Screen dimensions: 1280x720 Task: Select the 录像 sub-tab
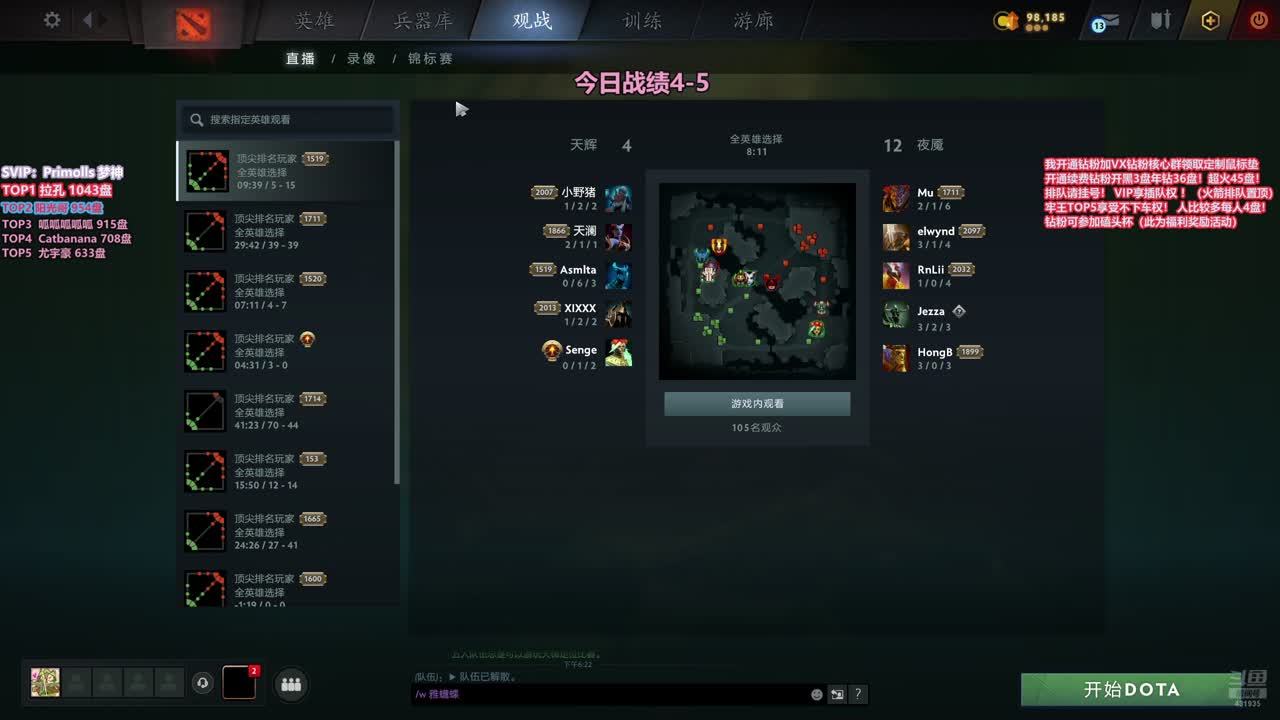pos(362,59)
